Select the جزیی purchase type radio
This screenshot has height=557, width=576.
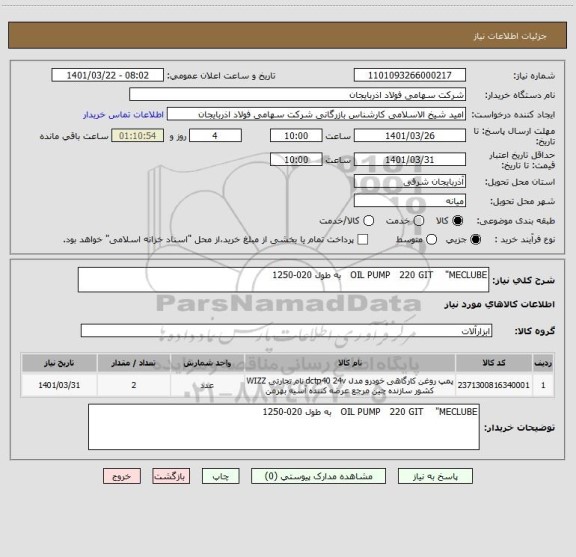tap(475, 240)
